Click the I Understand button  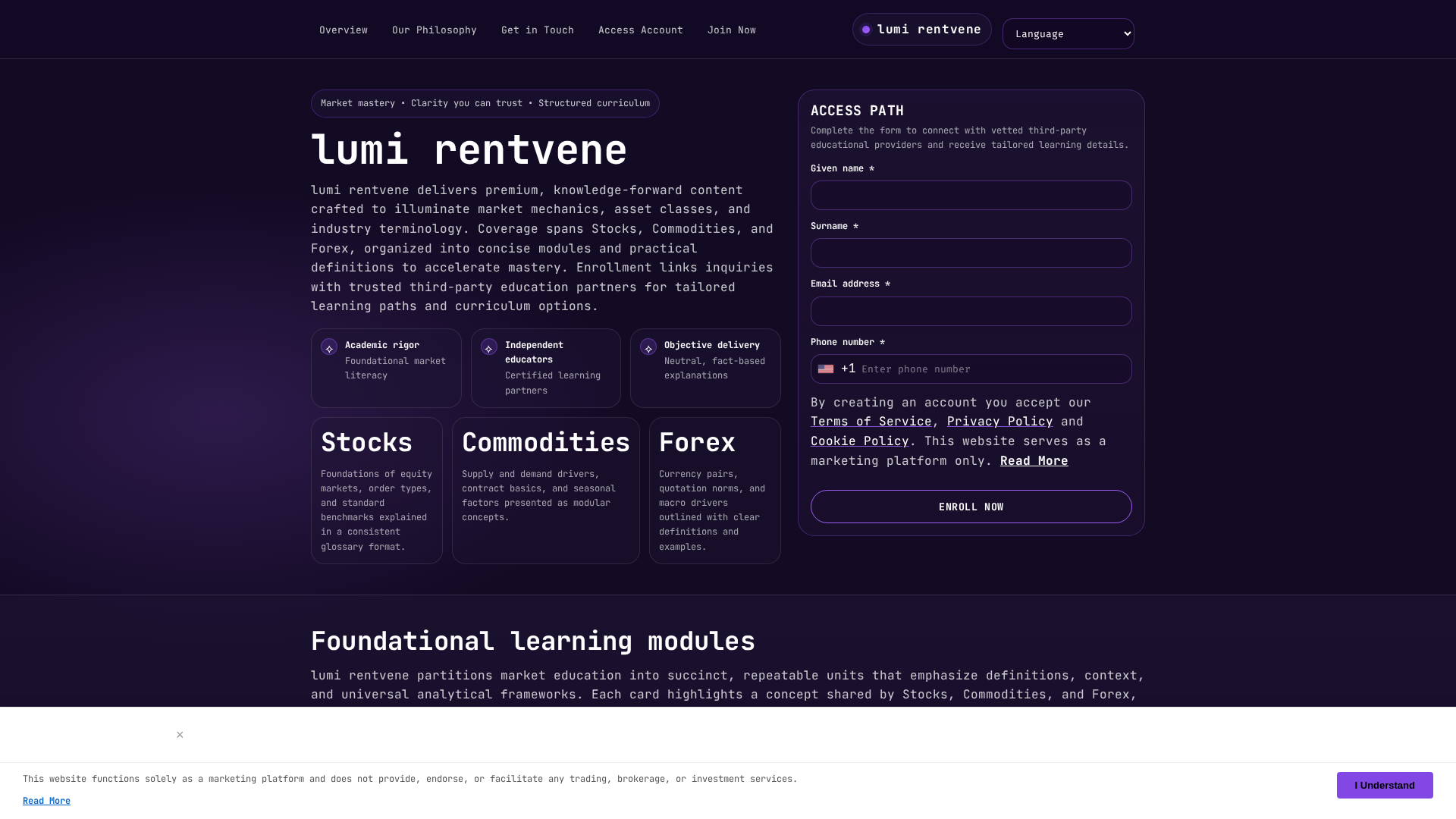[1385, 786]
